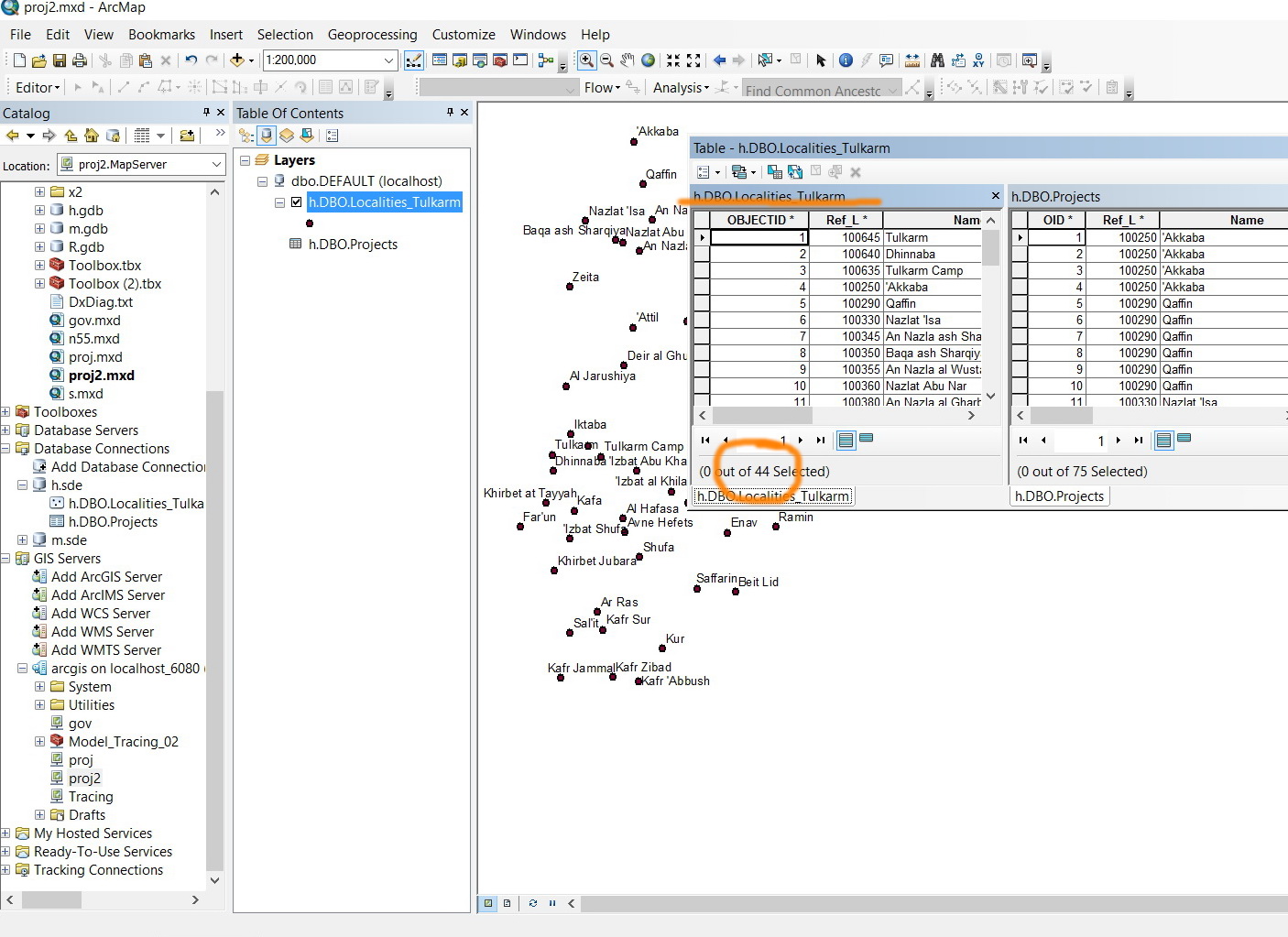Open the Bookmarks menu
The height and width of the screenshot is (937, 1288).
[161, 35]
